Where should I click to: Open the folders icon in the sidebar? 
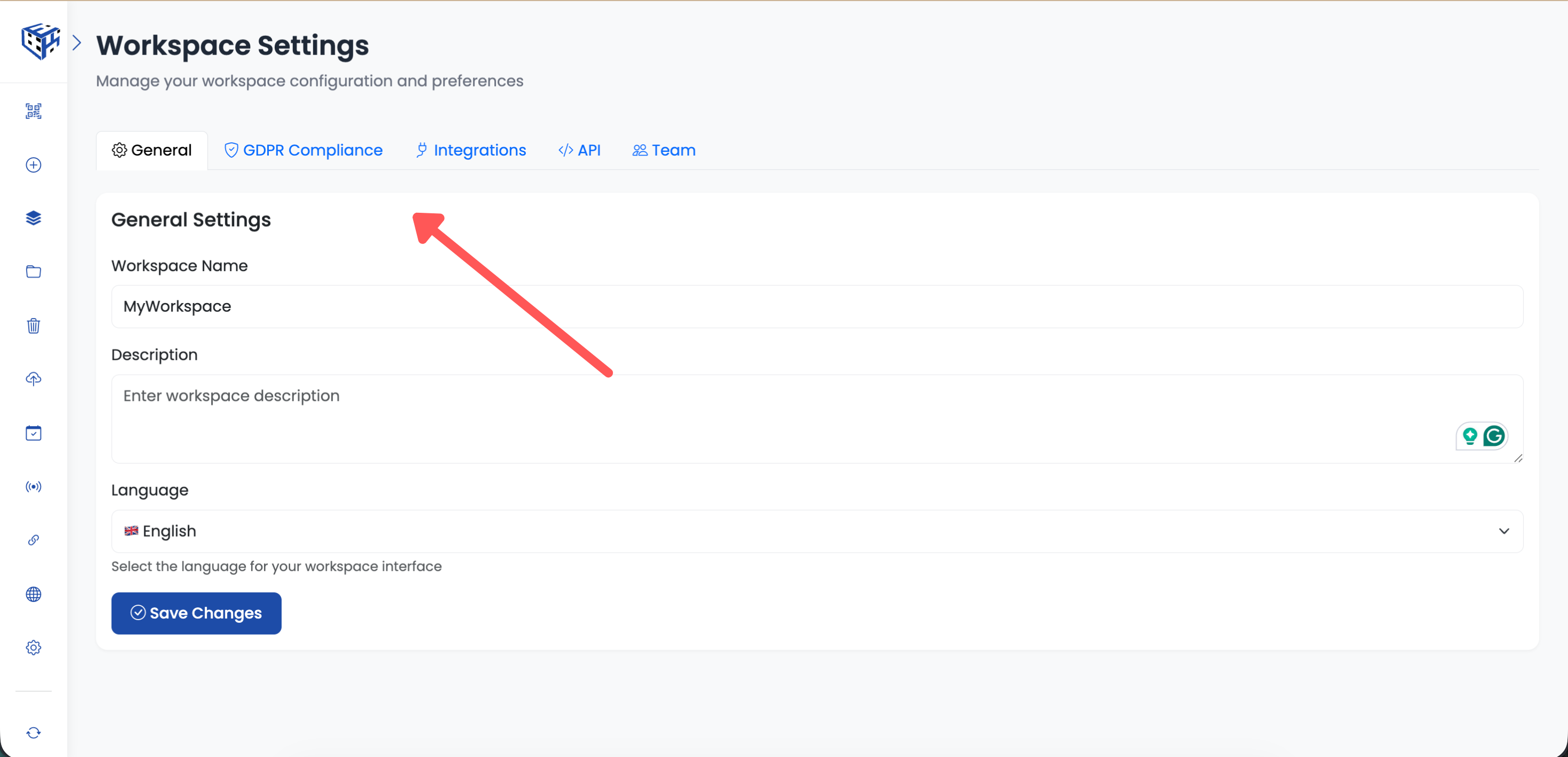point(34,272)
